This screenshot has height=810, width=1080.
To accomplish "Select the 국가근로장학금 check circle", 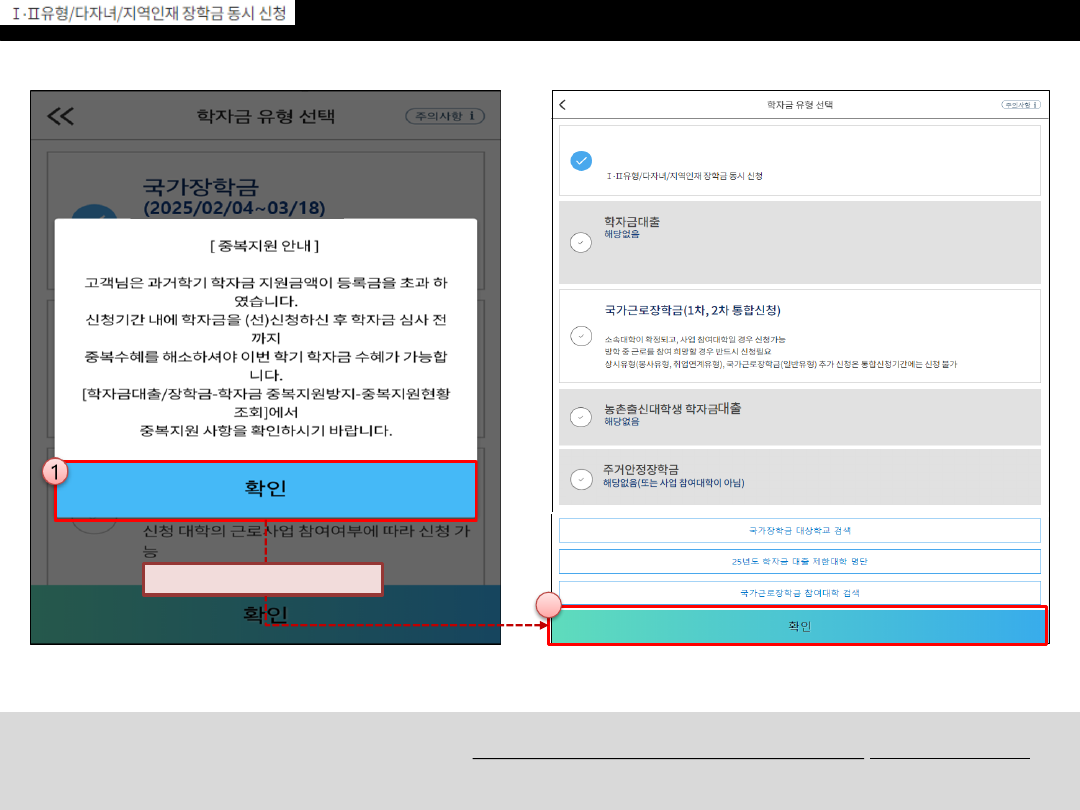I will pyautogui.click(x=580, y=336).
